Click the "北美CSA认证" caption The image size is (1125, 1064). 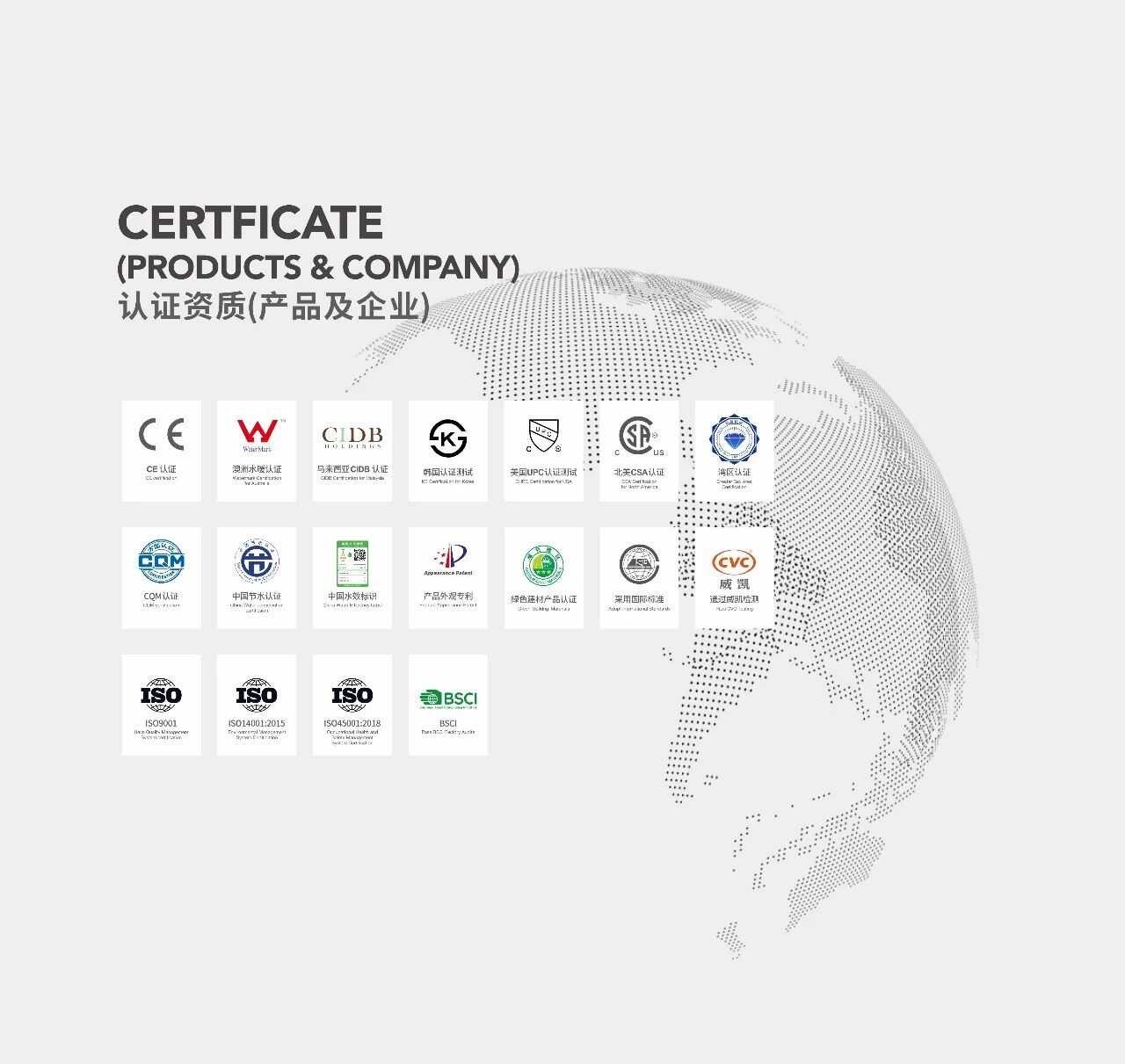(639, 472)
